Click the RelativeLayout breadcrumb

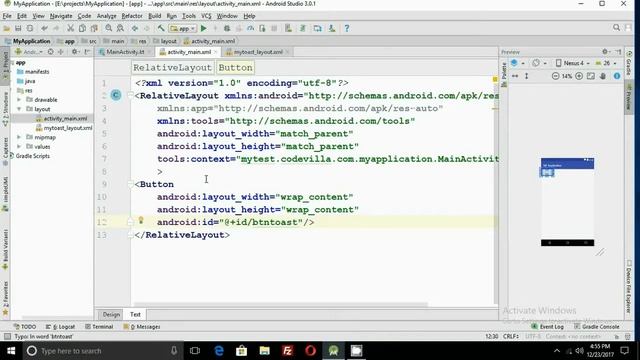(172, 68)
